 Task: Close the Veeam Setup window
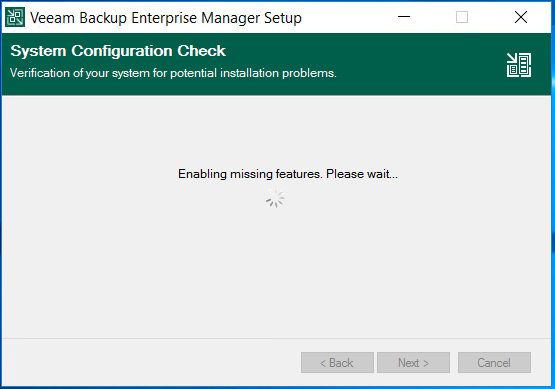pos(521,17)
